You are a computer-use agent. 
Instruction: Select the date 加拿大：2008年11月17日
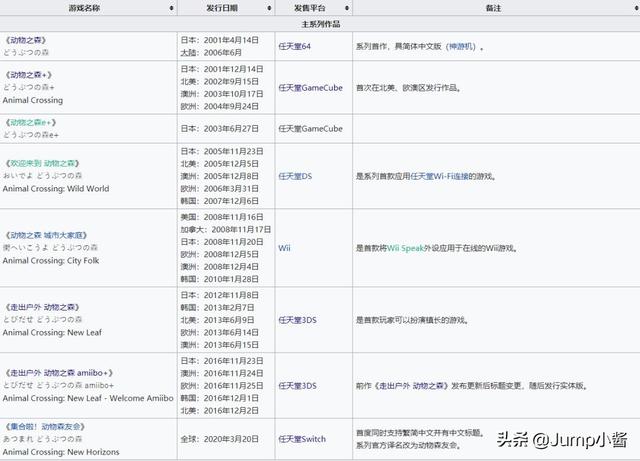click(226, 229)
